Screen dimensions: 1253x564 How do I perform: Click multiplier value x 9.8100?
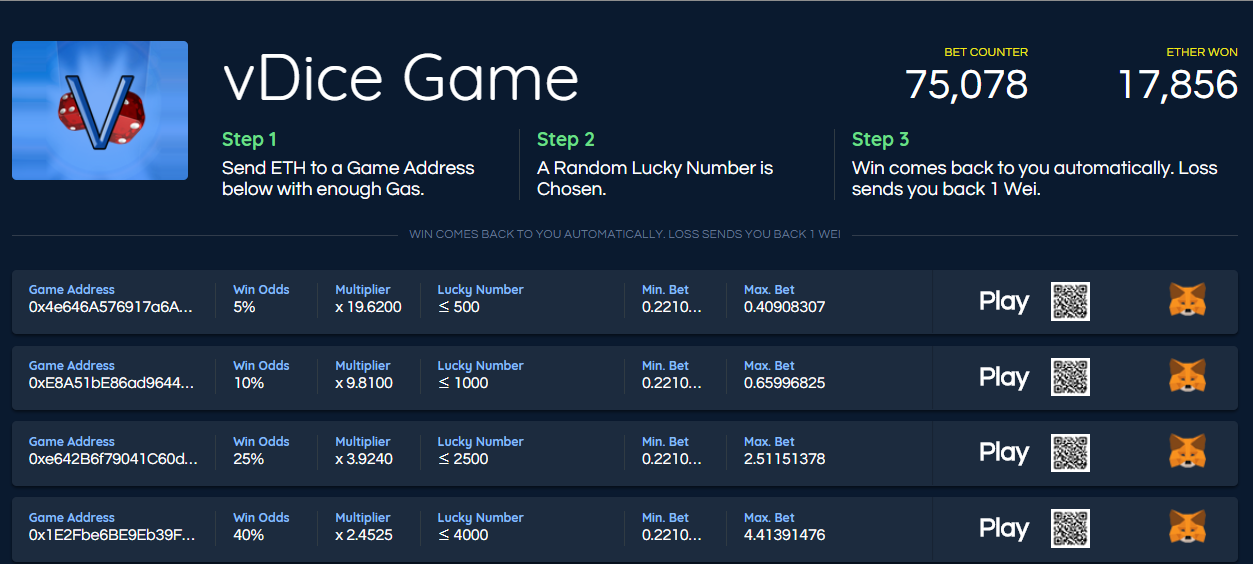364,383
